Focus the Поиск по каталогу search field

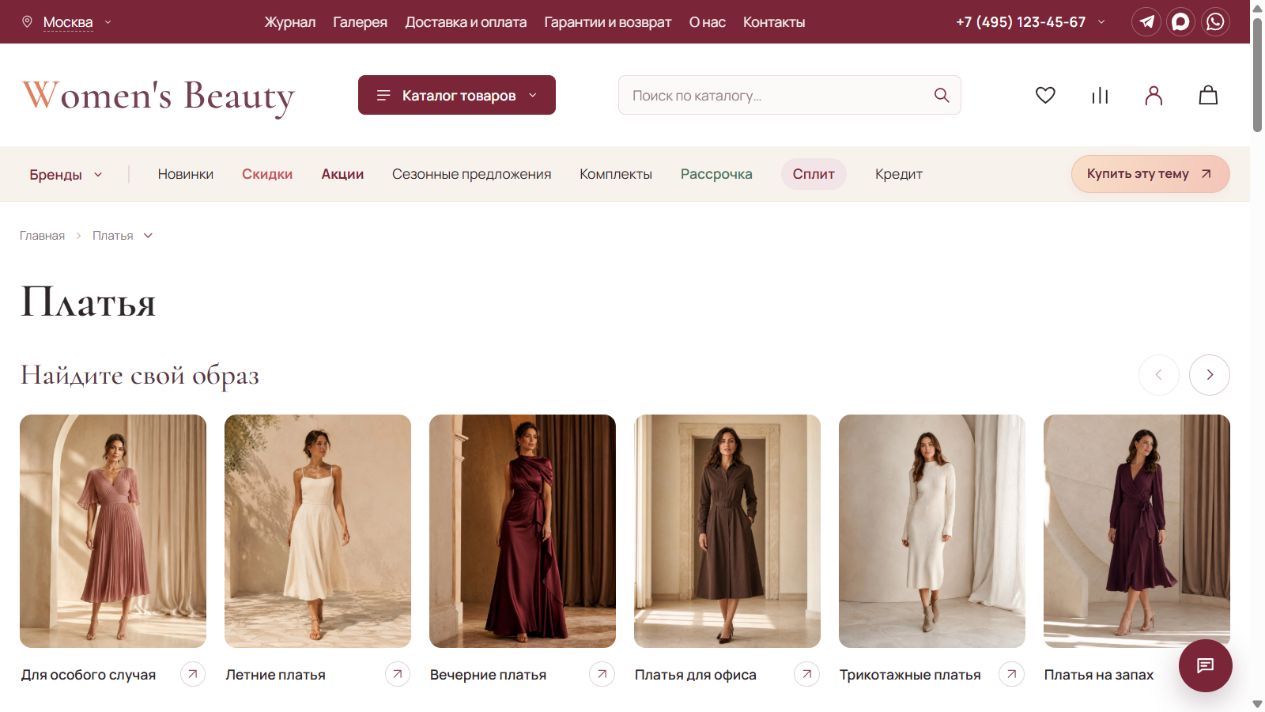point(789,95)
